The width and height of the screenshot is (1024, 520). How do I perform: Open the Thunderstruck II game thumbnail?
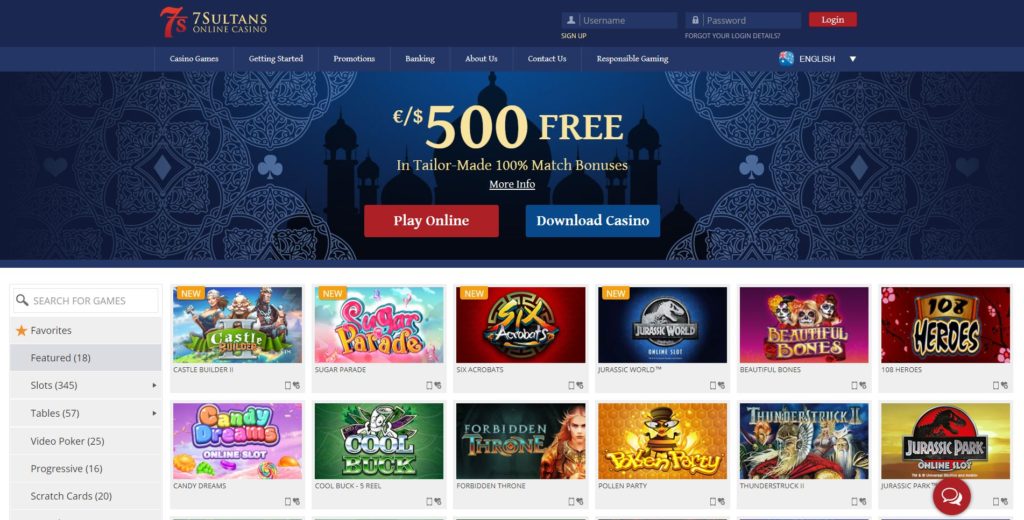[x=804, y=441]
